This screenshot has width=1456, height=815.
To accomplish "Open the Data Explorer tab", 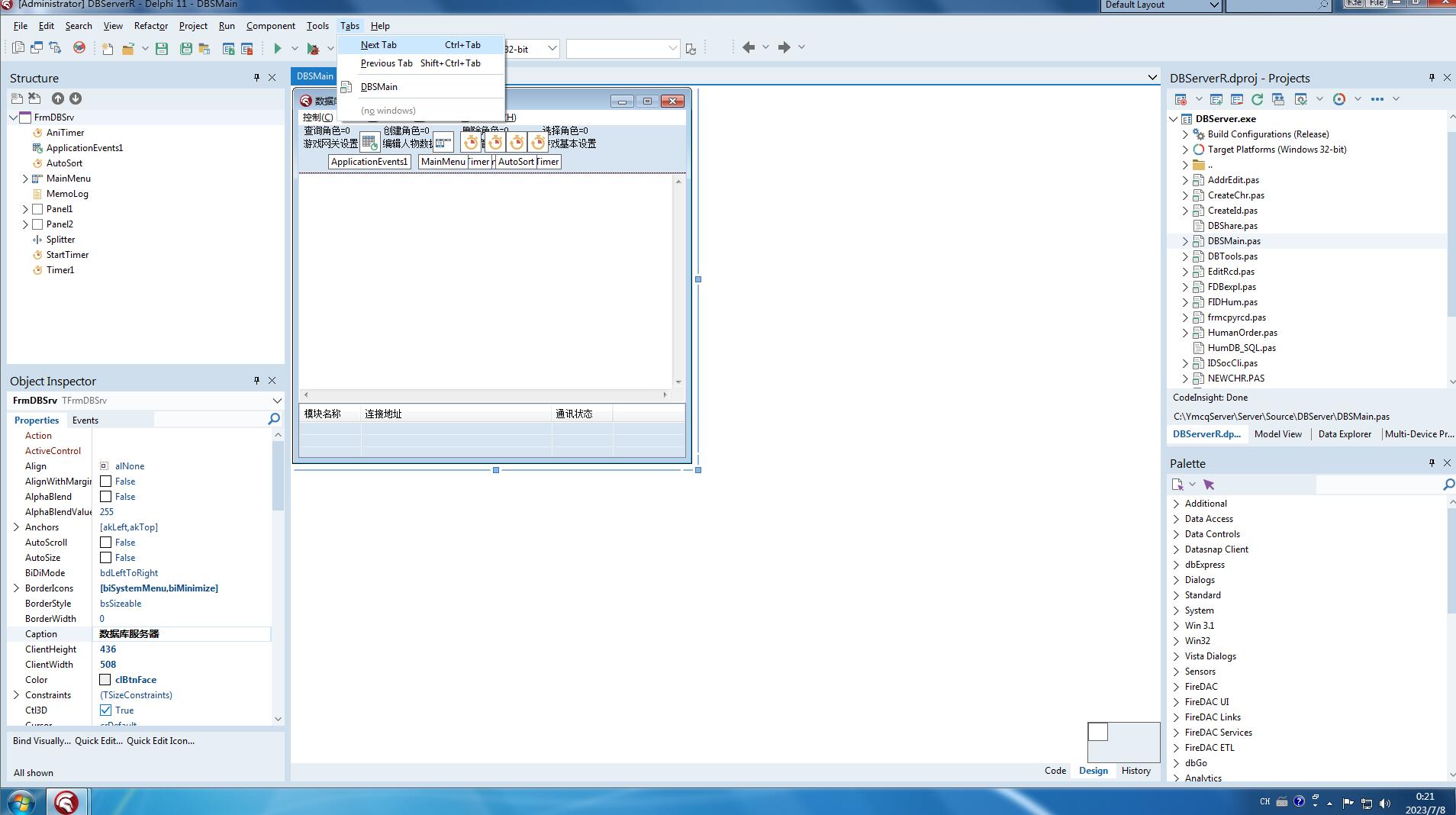I will [1345, 434].
